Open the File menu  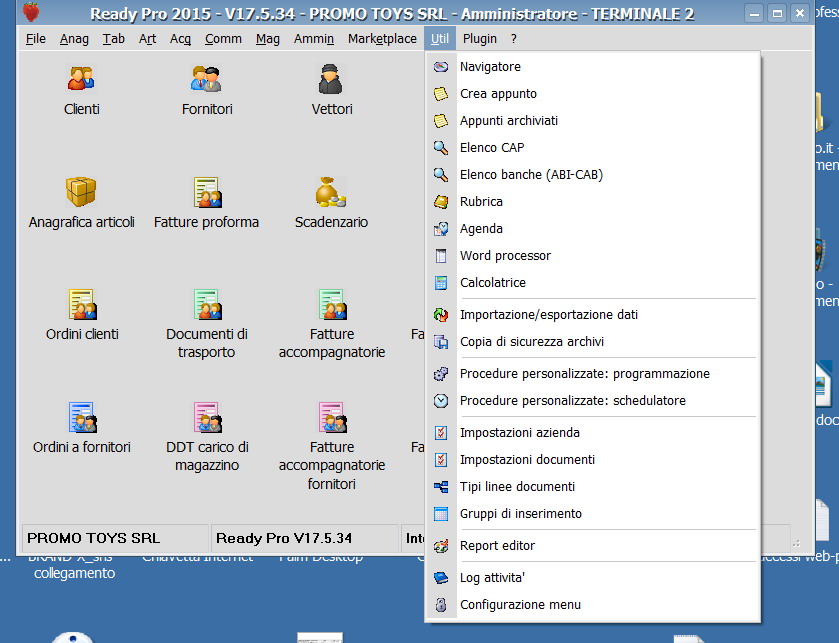pyautogui.click(x=36, y=39)
